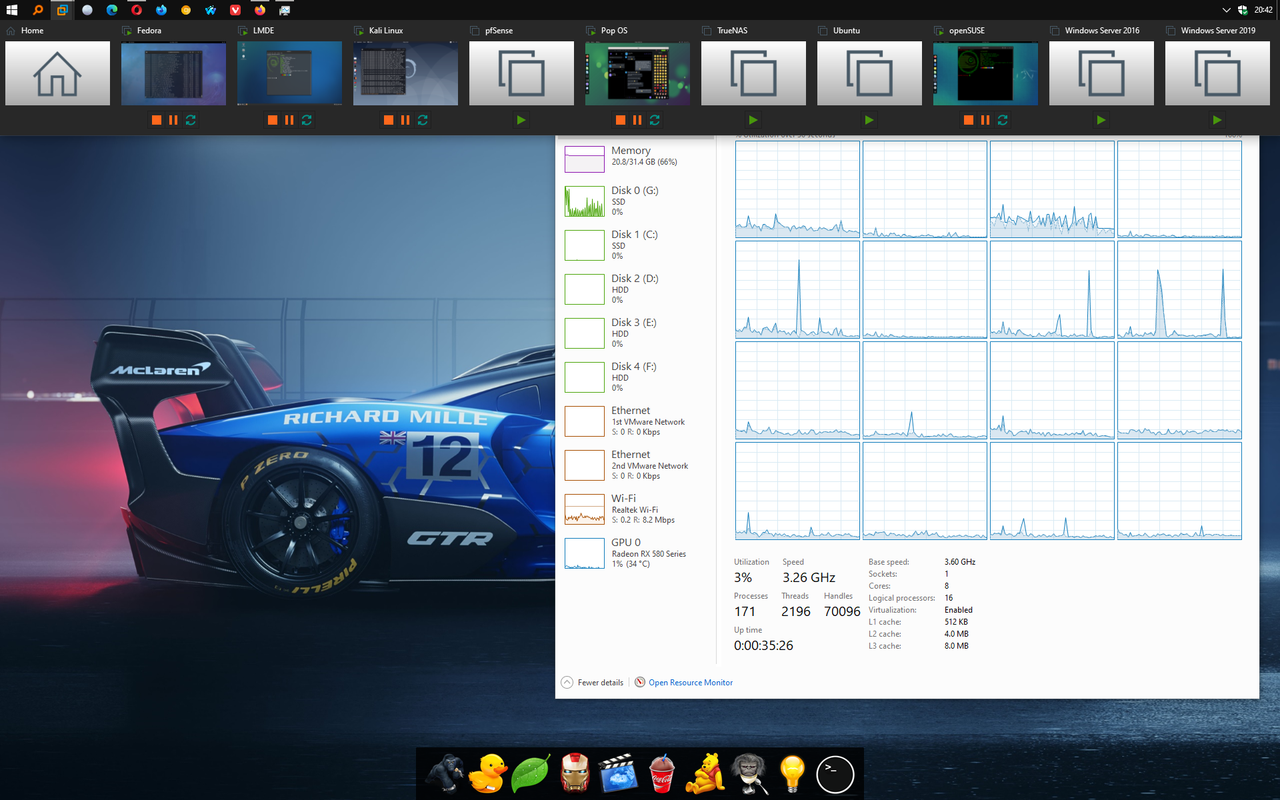Viewport: 1280px width, 800px height.
Task: Pause the Fedora virtual machine
Action: 173,120
